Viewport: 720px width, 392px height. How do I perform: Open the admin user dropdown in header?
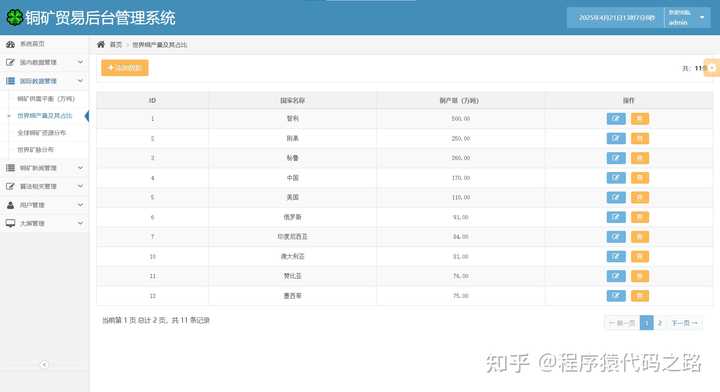pyautogui.click(x=687, y=18)
